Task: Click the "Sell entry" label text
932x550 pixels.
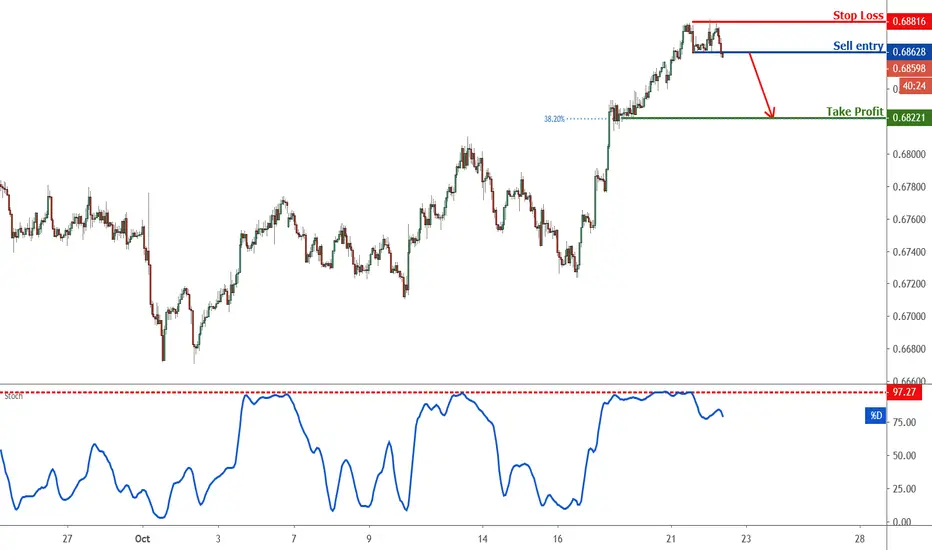Action: (x=858, y=46)
